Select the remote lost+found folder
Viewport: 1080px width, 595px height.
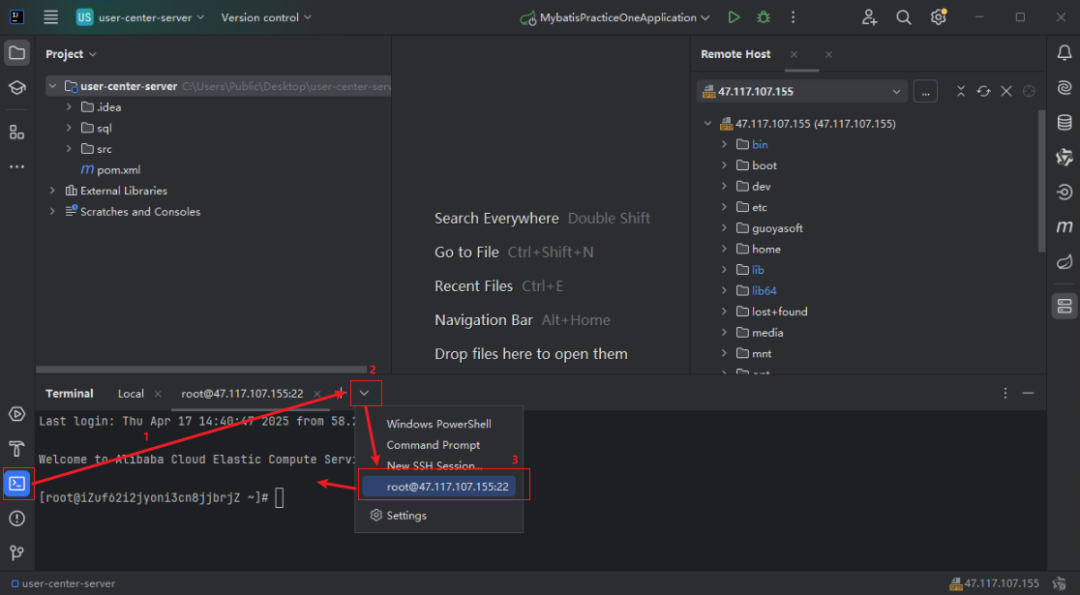point(779,311)
